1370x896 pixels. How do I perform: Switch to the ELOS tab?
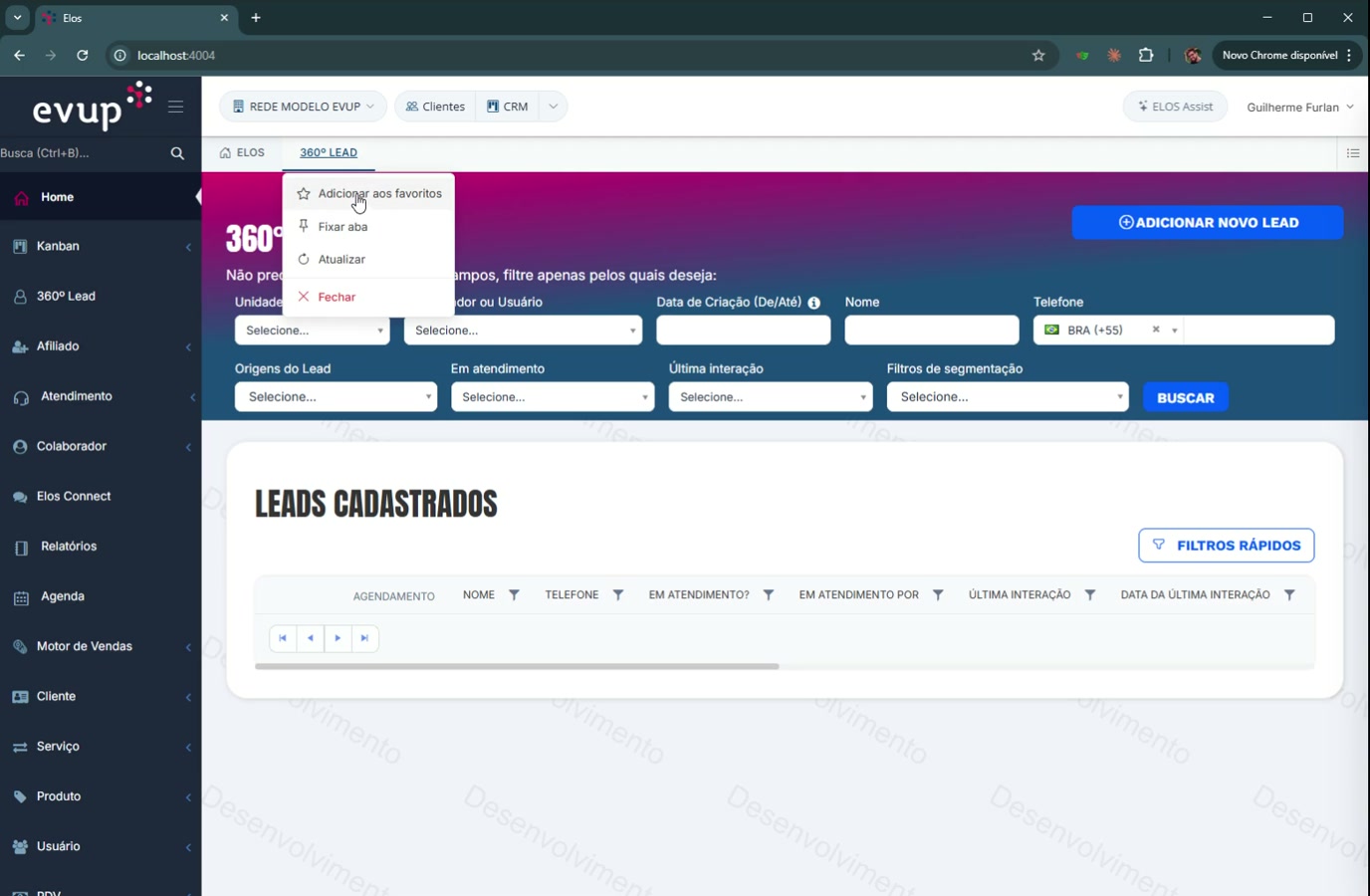coord(242,153)
